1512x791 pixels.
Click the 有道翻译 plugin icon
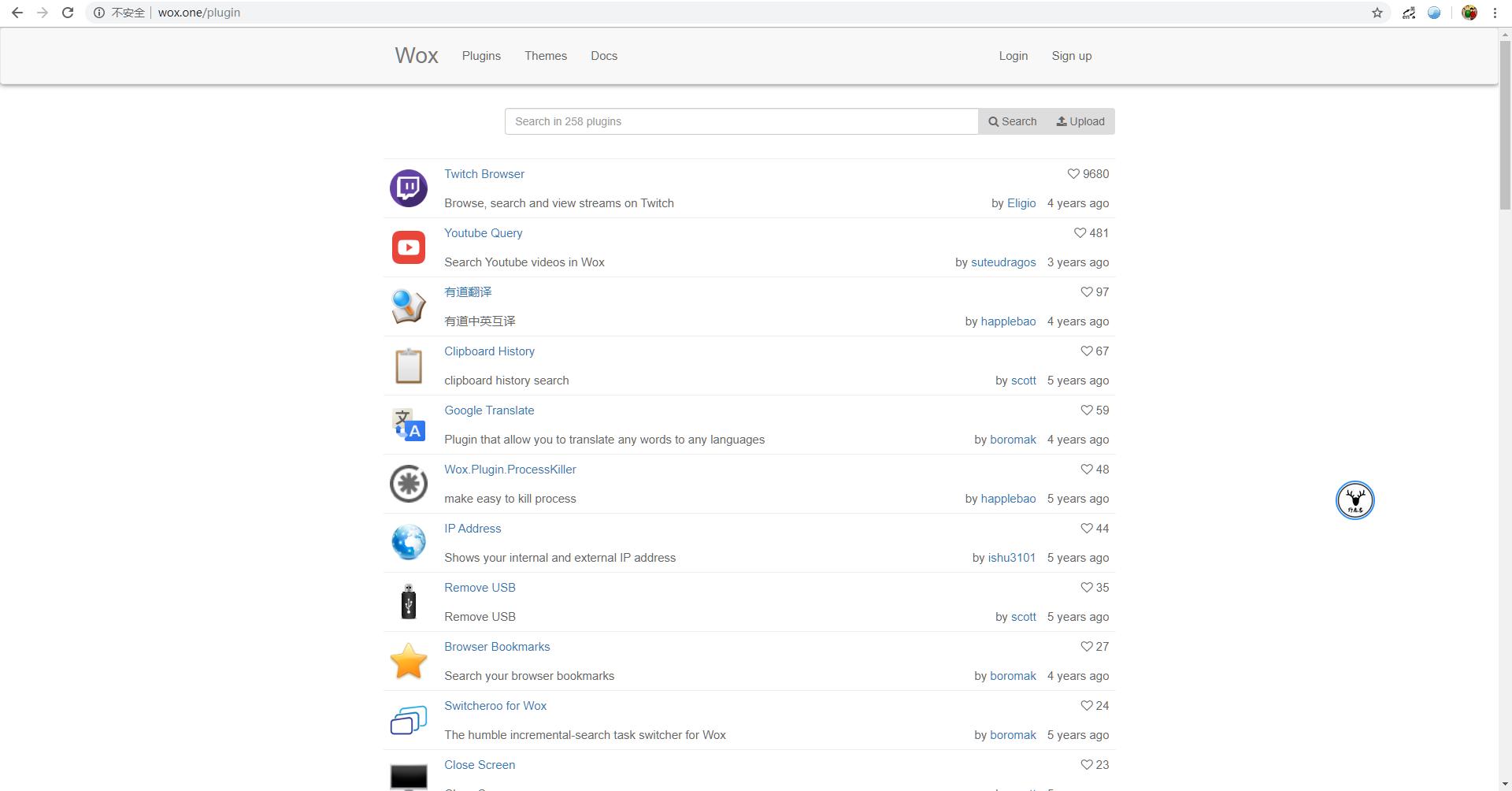coord(409,306)
